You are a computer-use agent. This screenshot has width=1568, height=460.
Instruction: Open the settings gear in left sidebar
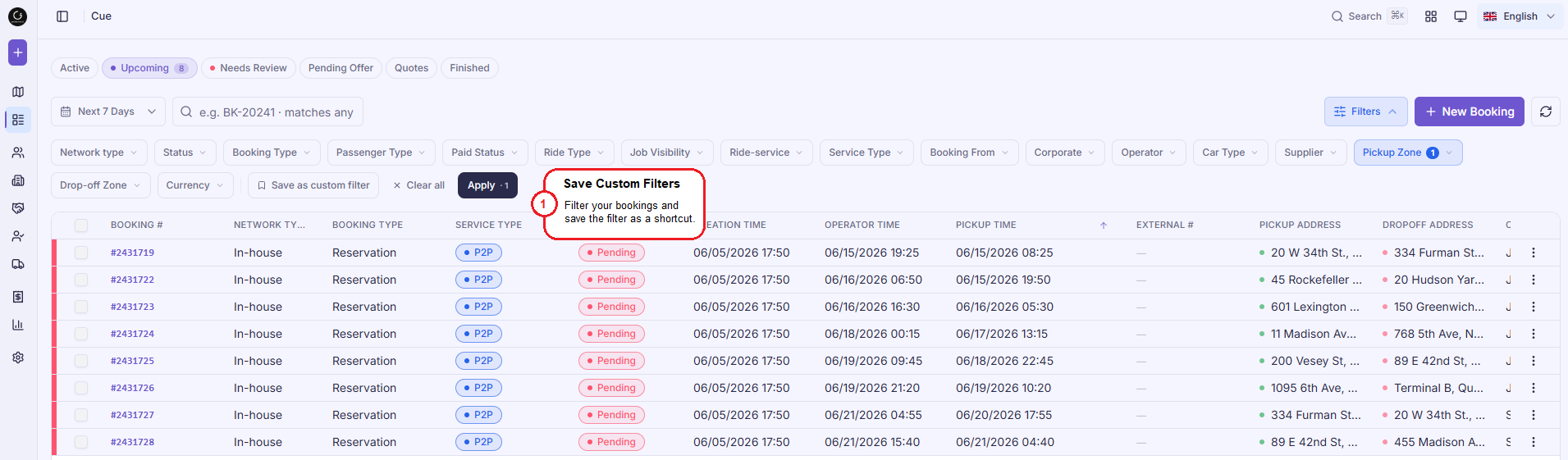[x=18, y=358]
